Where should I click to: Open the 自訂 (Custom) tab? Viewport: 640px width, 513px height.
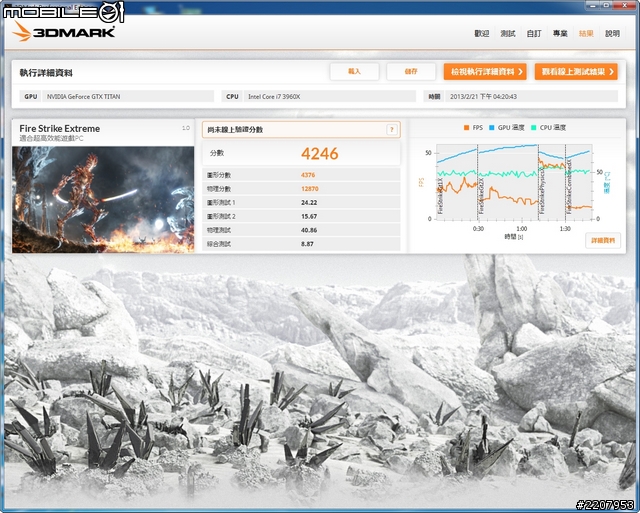click(x=534, y=33)
